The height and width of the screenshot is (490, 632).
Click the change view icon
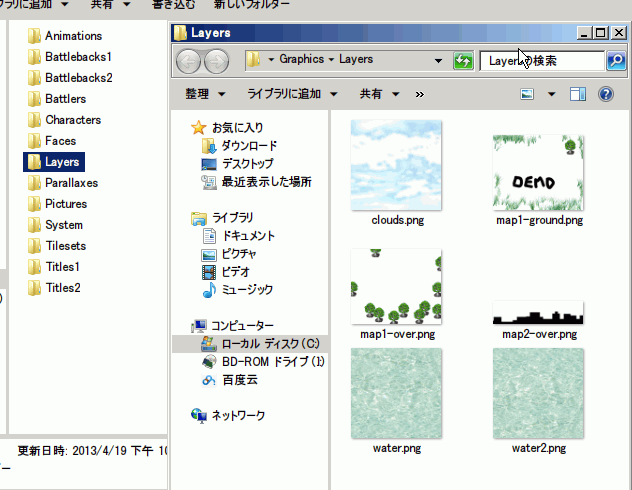point(527,94)
